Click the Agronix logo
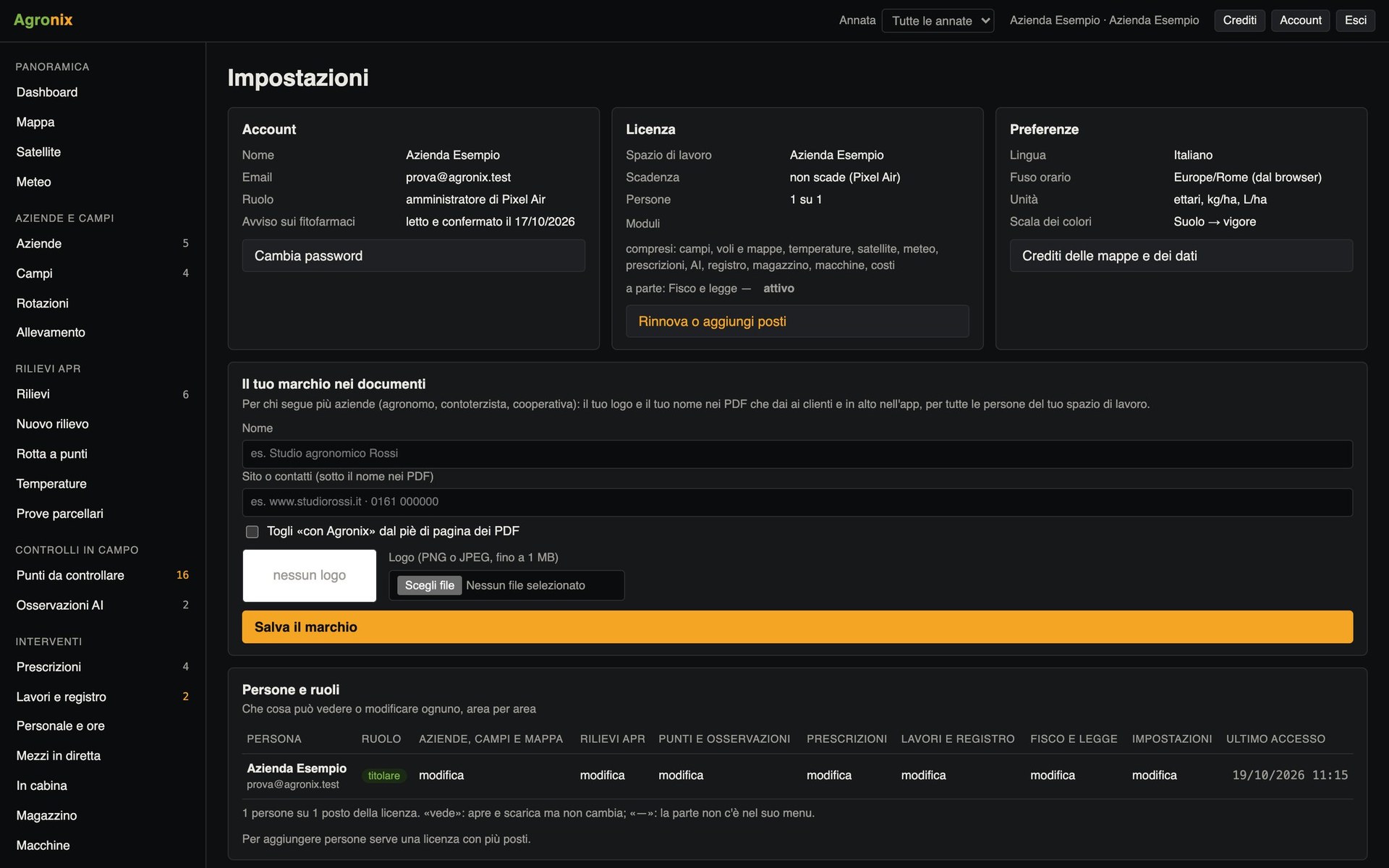Image resolution: width=1389 pixels, height=868 pixels. tap(43, 20)
